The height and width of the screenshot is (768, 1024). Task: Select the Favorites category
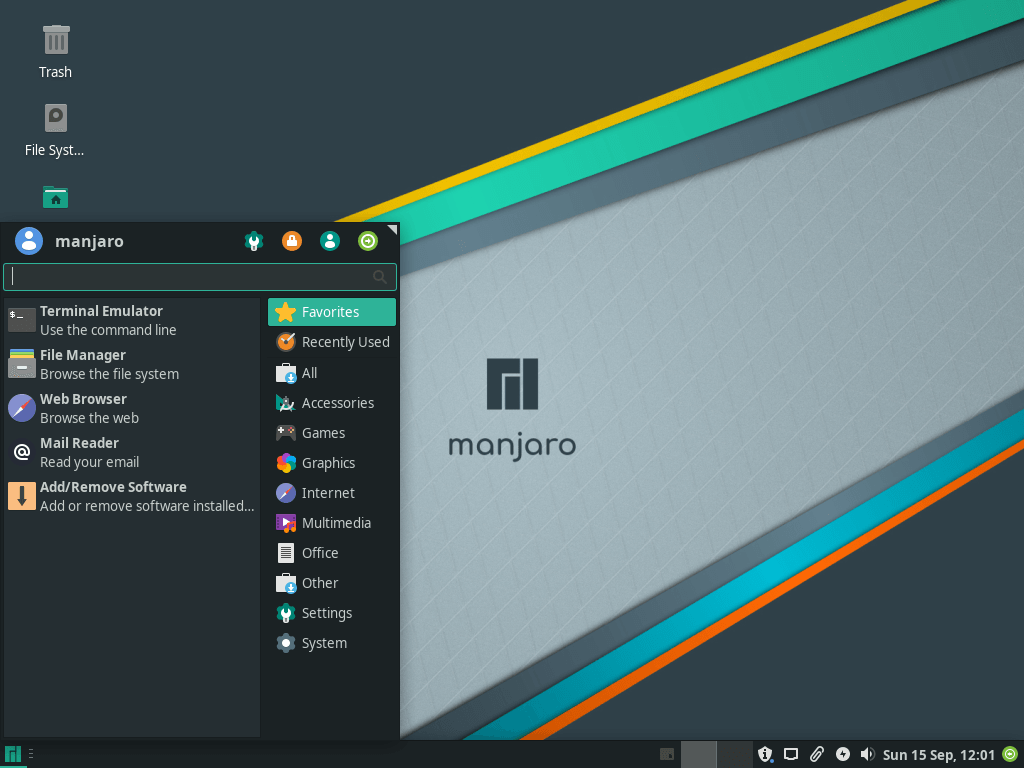tap(332, 312)
